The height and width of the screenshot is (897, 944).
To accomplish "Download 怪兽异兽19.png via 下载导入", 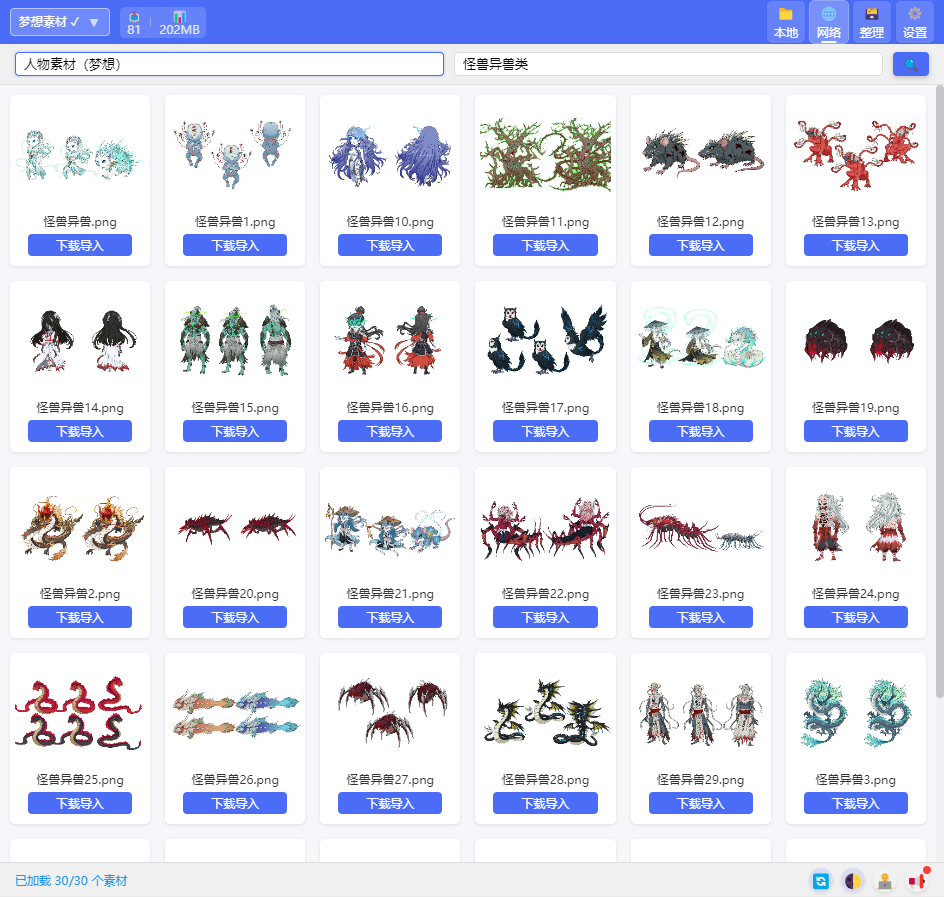I will pyautogui.click(x=856, y=432).
